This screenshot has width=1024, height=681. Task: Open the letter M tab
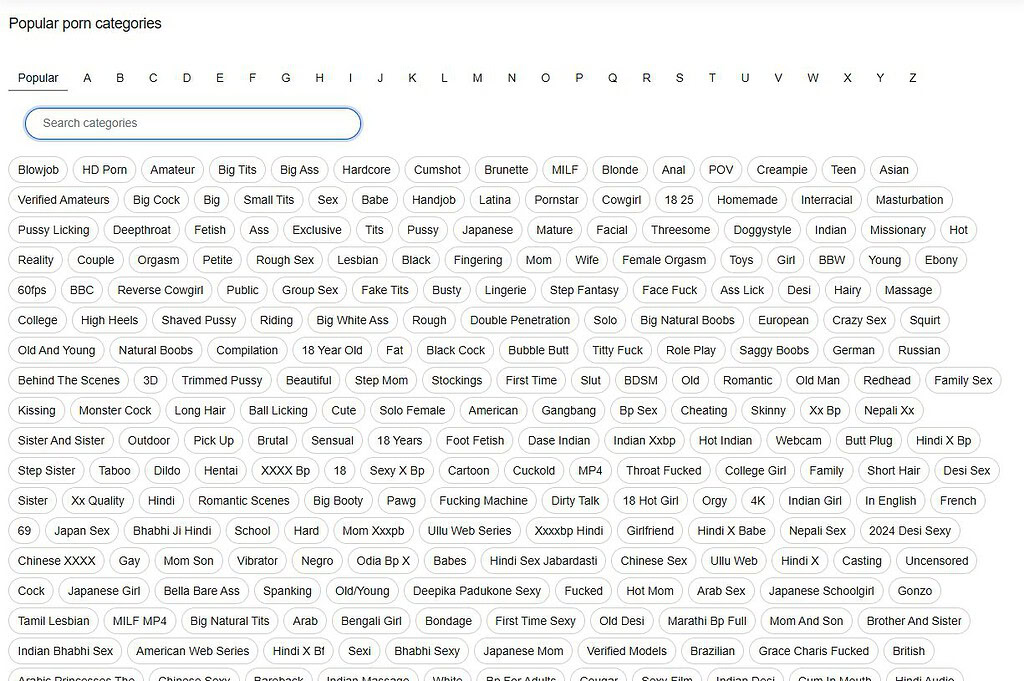pos(477,78)
